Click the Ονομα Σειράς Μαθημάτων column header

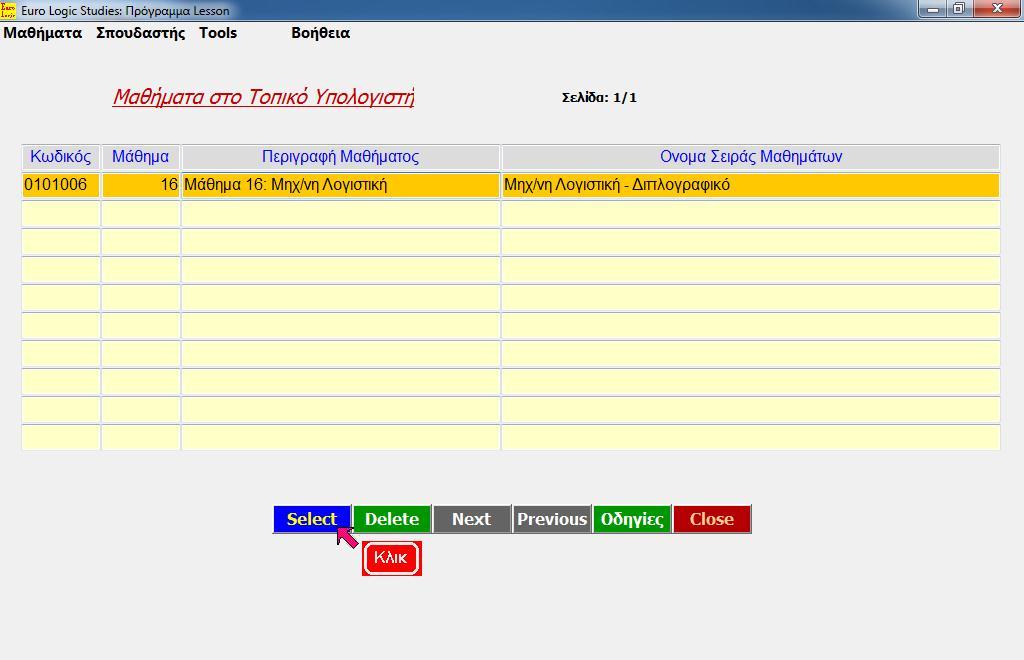pos(750,157)
